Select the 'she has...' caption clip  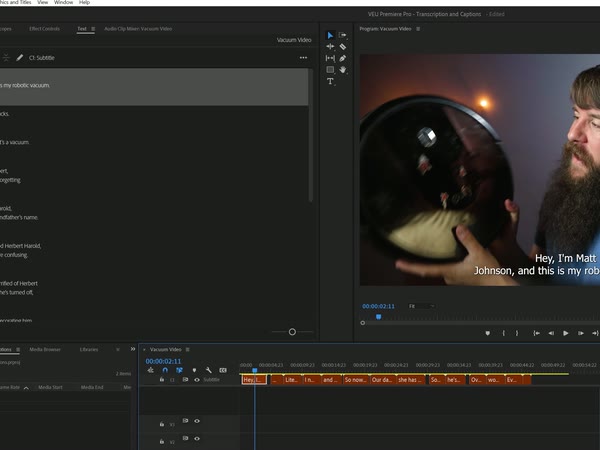point(410,380)
